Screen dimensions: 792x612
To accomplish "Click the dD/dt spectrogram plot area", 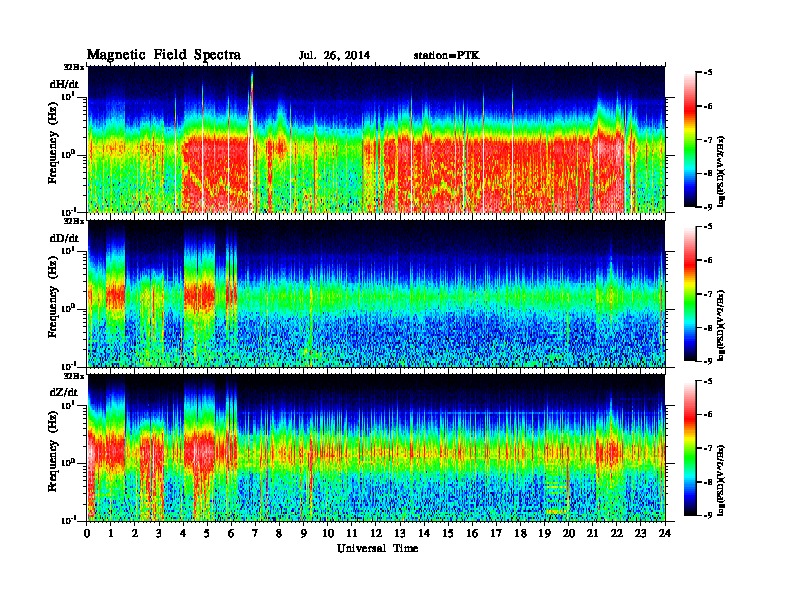I will (x=376, y=293).
